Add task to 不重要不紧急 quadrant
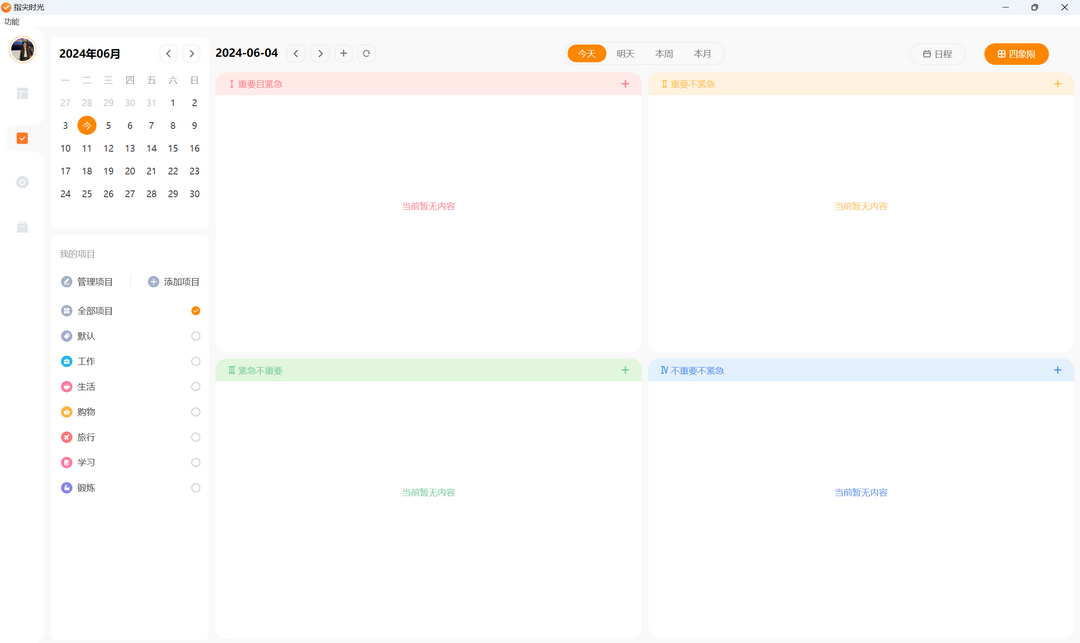The height and width of the screenshot is (643, 1080). 1057,370
